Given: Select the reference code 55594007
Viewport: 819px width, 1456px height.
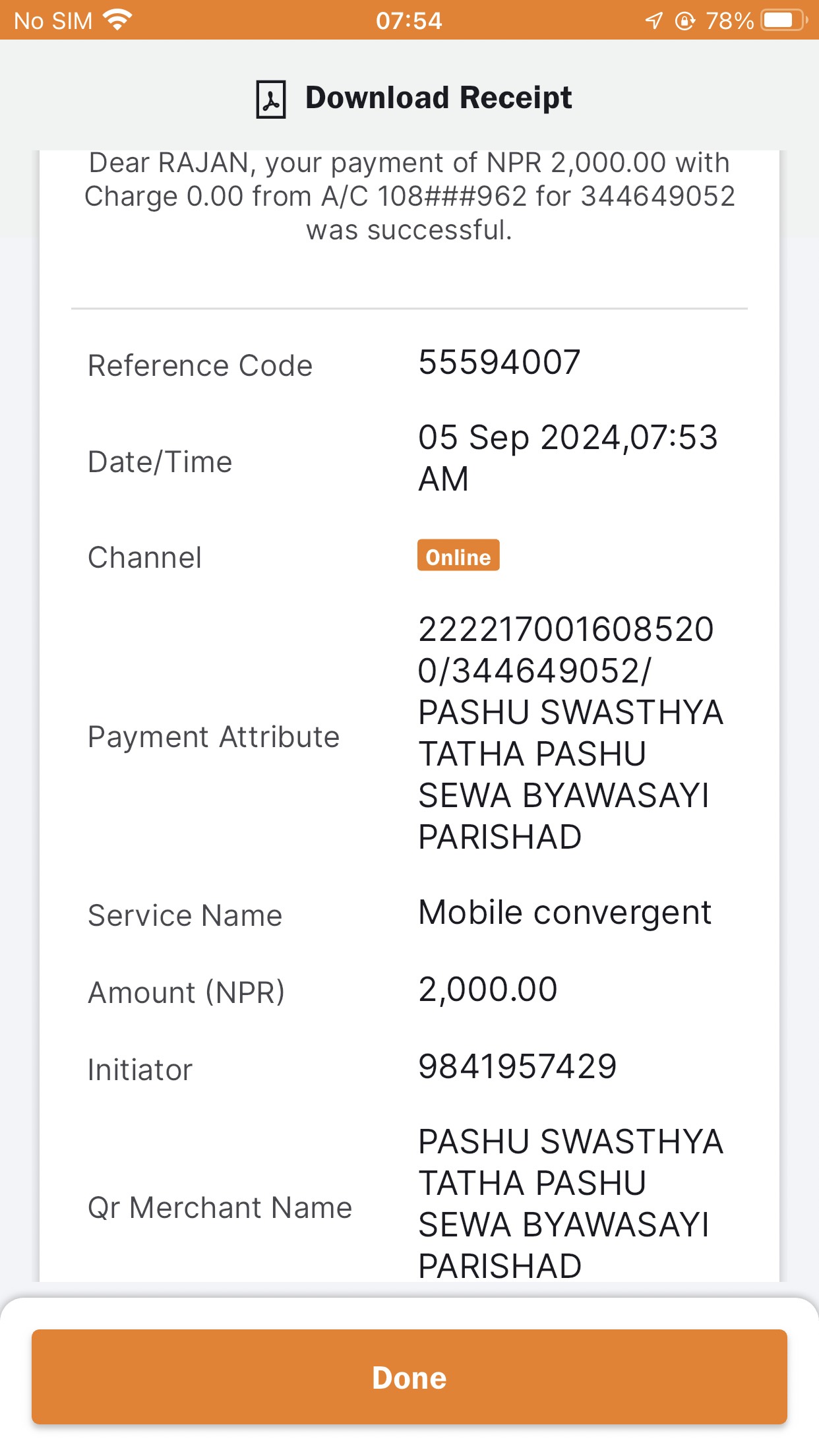Looking at the screenshot, I should 499,362.
